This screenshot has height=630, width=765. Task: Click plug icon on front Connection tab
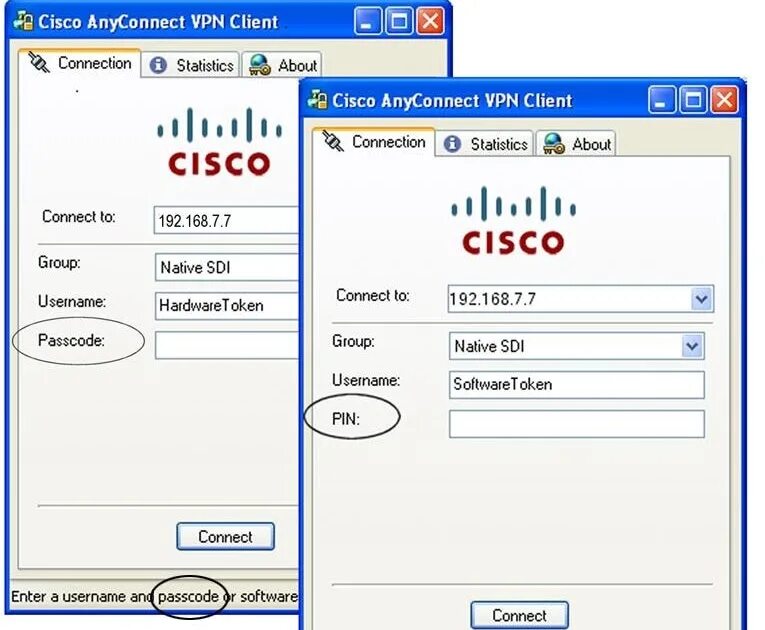(x=333, y=141)
